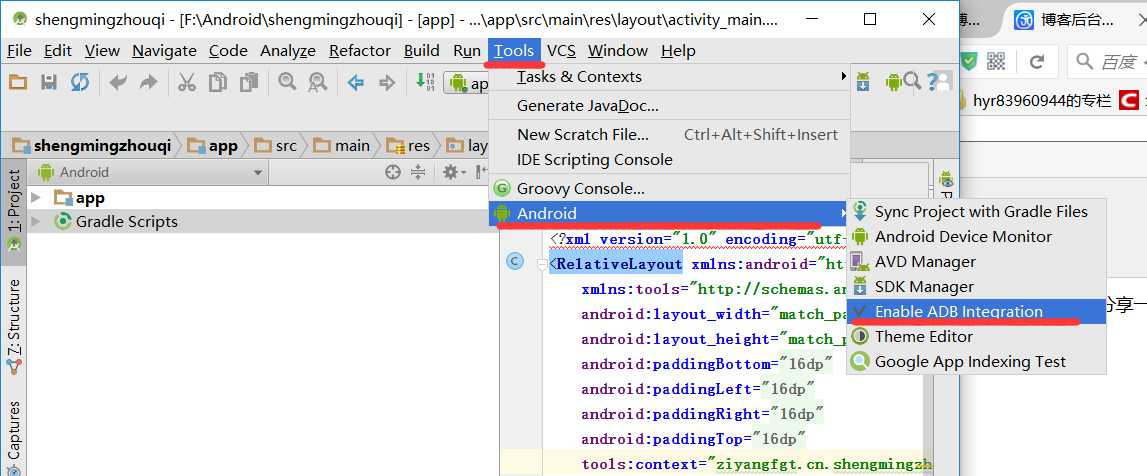The height and width of the screenshot is (476, 1147).
Task: Choose Google App Indexing Test
Action: pyautogui.click(x=977, y=361)
